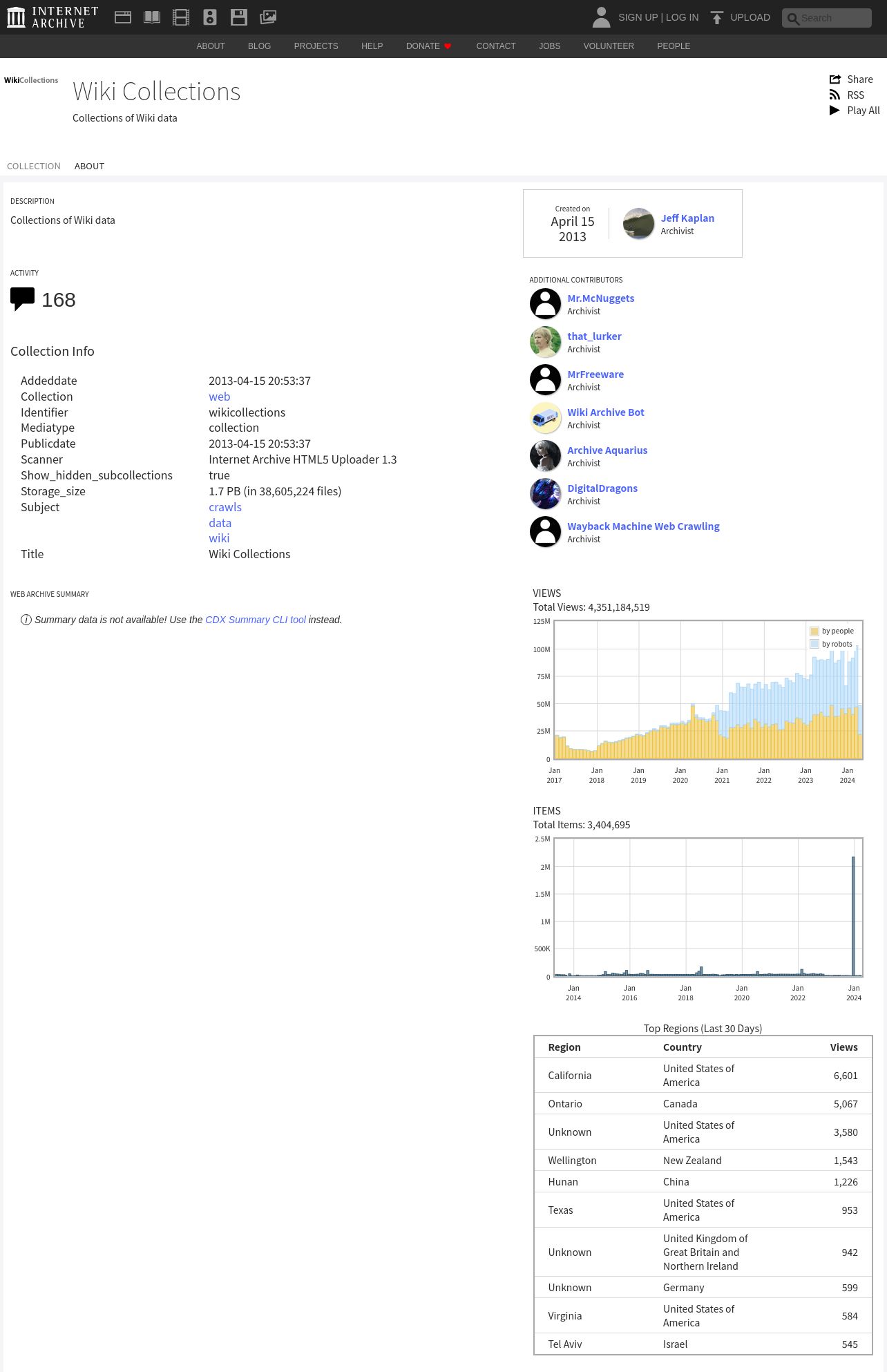Open the Internet Archive home logo
Screen dimensions: 887x1372
point(53,17)
